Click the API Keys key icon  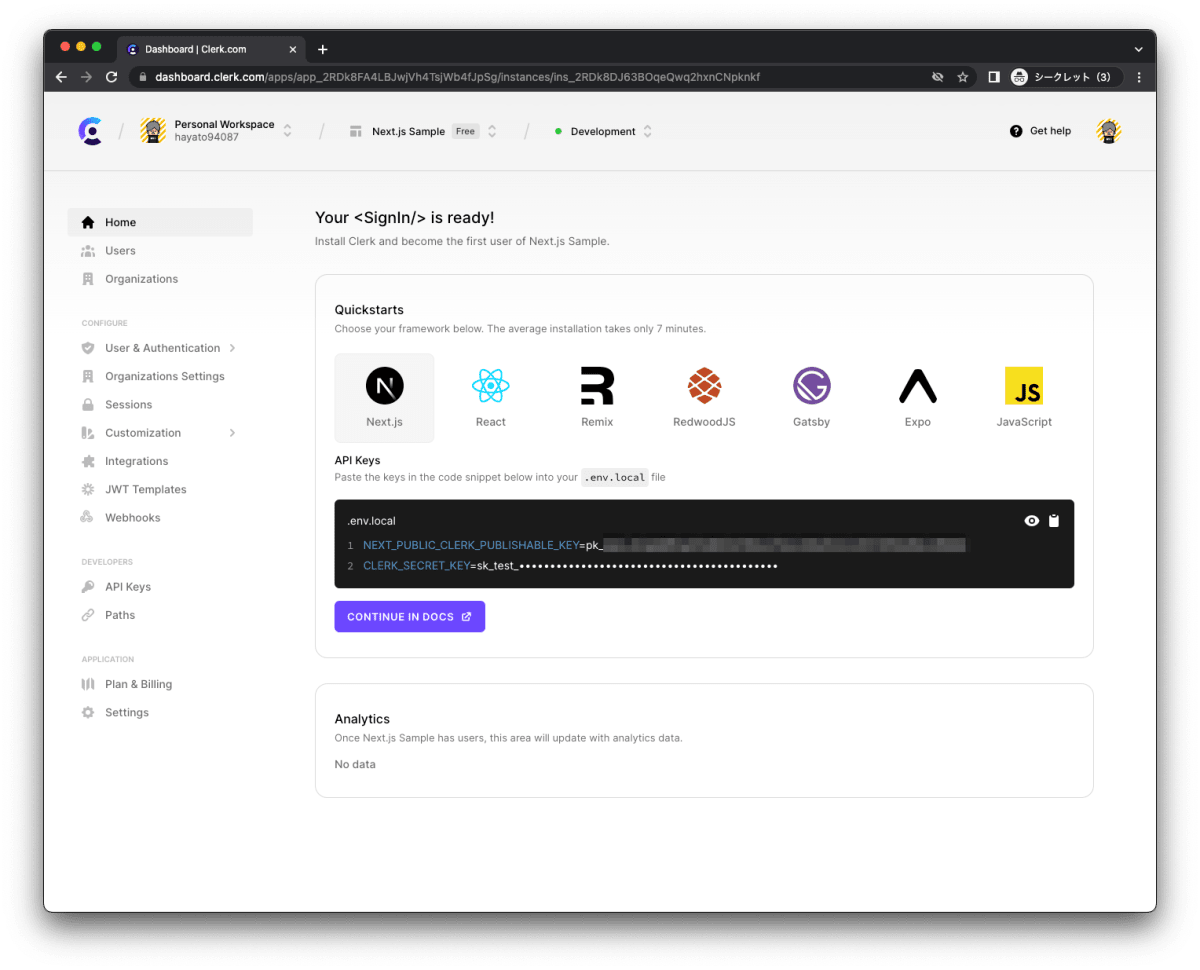coord(88,587)
